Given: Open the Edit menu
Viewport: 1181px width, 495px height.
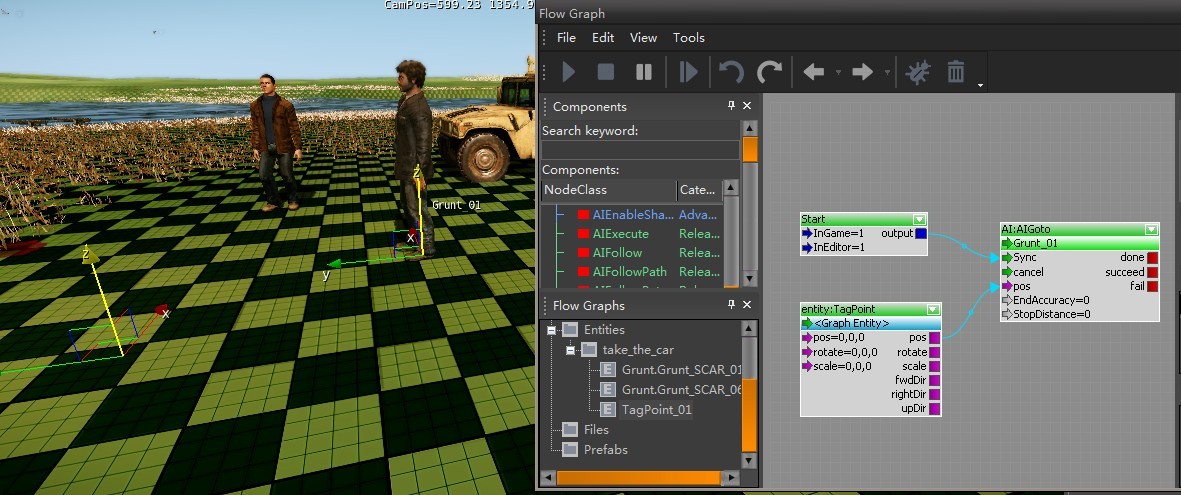Looking at the screenshot, I should click(603, 38).
